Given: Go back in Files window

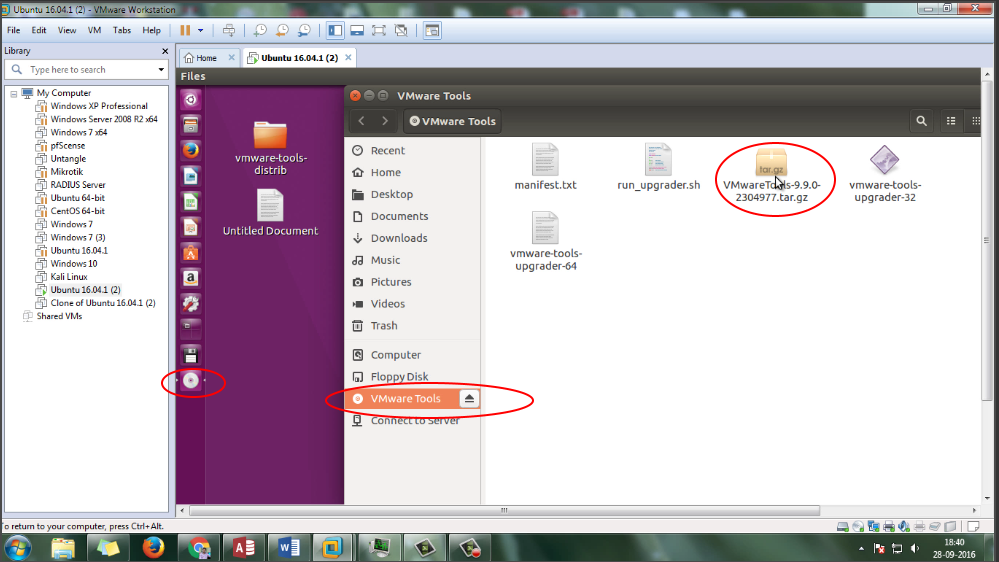Looking at the screenshot, I should point(361,121).
